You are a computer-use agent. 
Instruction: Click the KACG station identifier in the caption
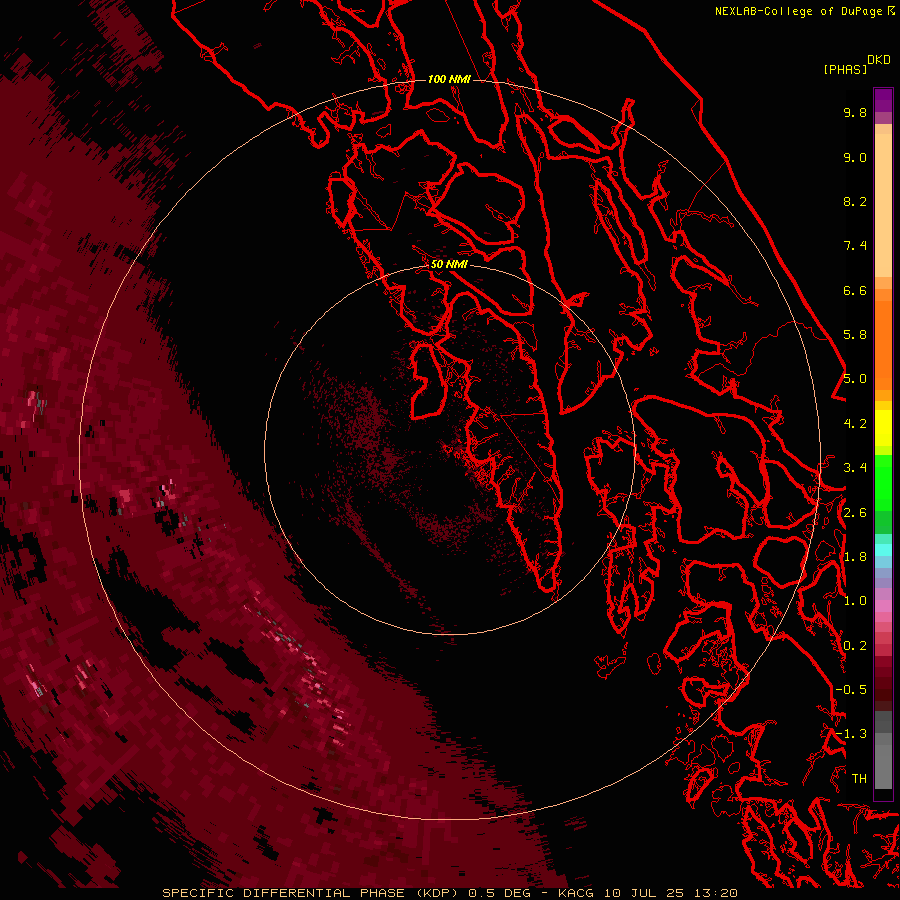pos(578,893)
